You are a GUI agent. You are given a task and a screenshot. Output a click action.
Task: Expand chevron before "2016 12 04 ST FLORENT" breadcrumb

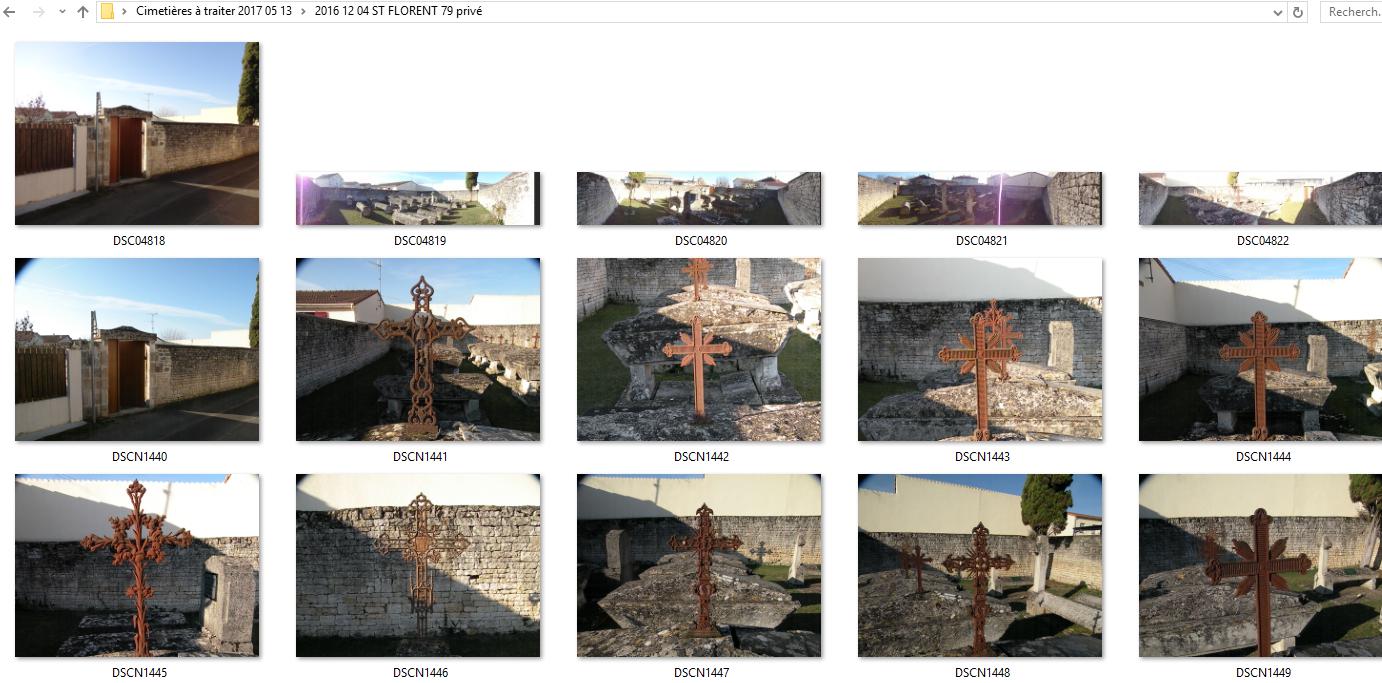click(304, 12)
